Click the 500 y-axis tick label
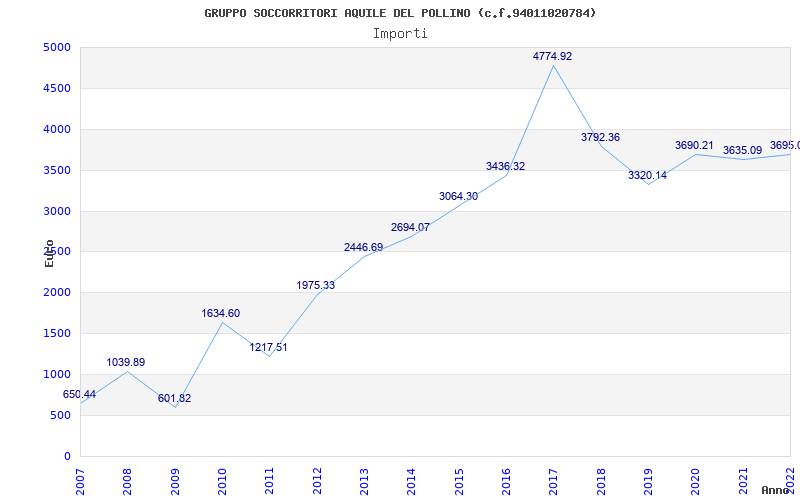This screenshot has height=500, width=800. (x=60, y=415)
